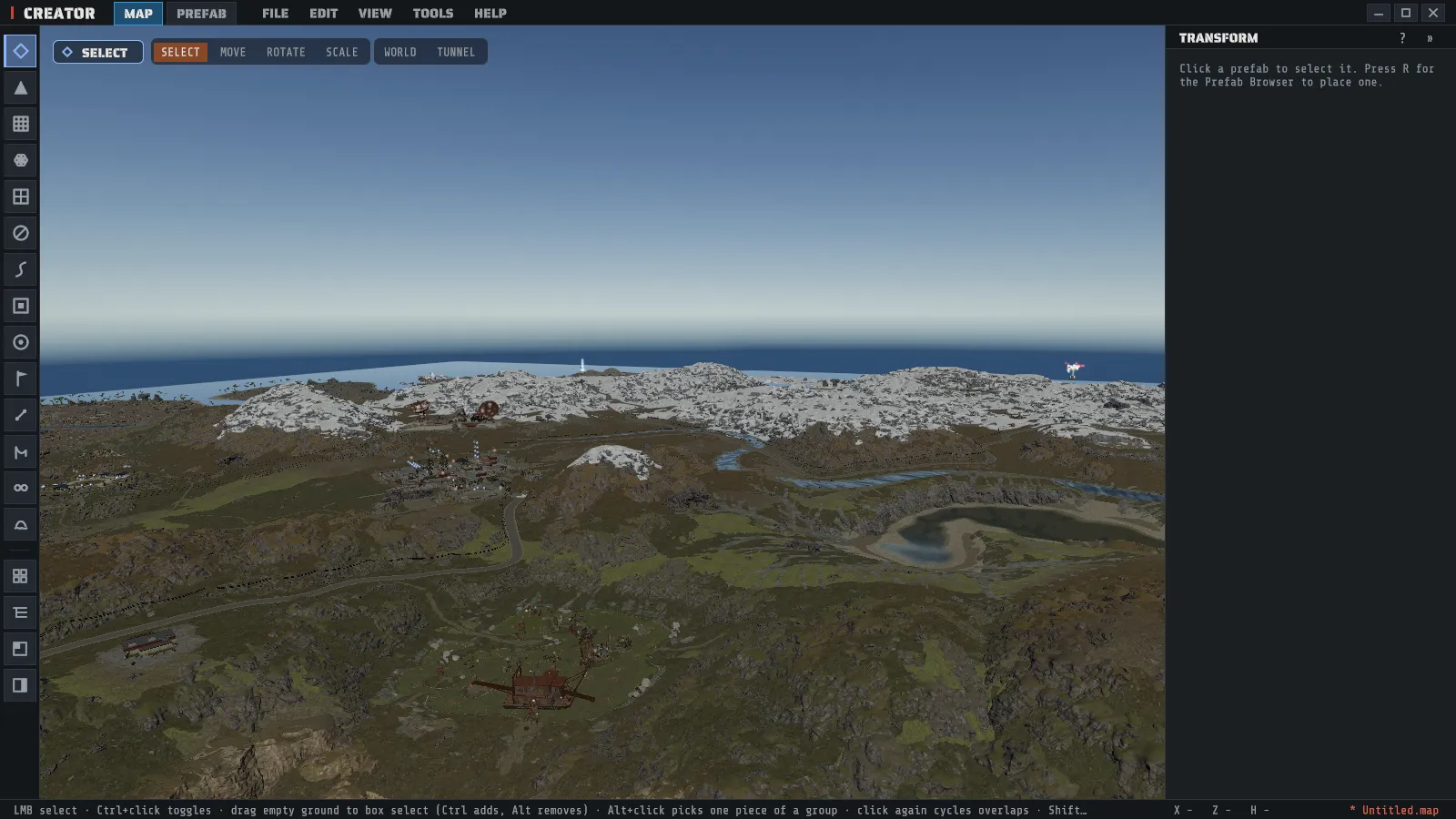Switch to the PREFAB tab
1456x819 pixels.
[x=201, y=13]
